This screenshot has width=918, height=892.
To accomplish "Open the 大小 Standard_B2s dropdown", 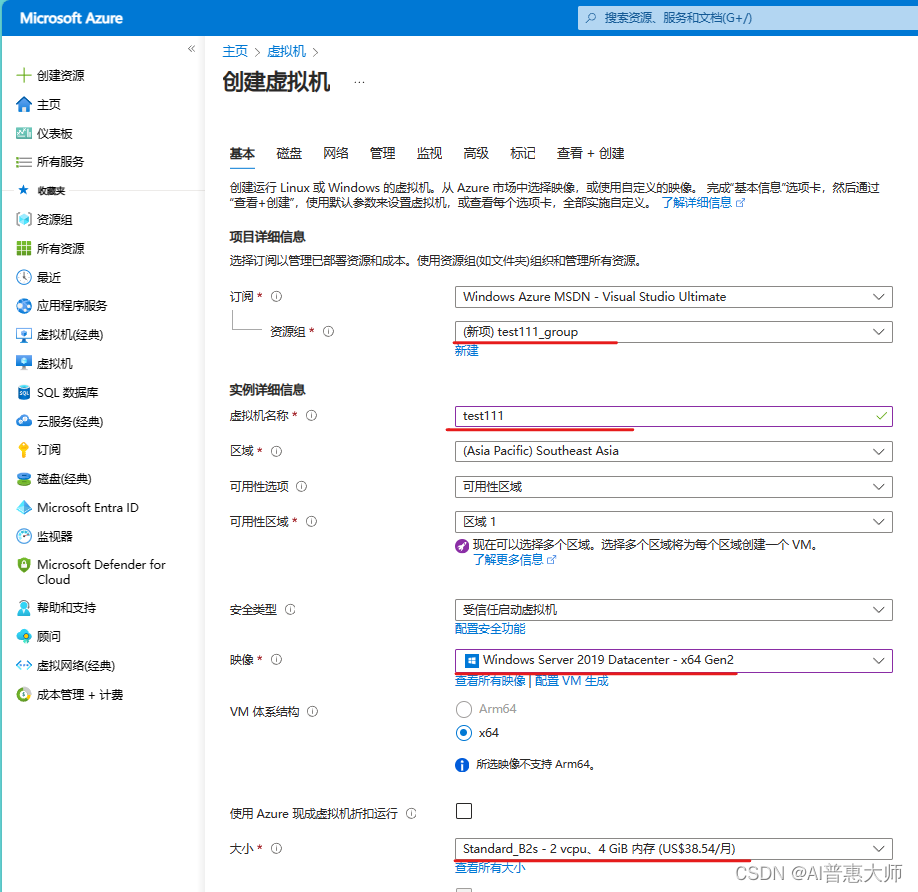I will (673, 849).
